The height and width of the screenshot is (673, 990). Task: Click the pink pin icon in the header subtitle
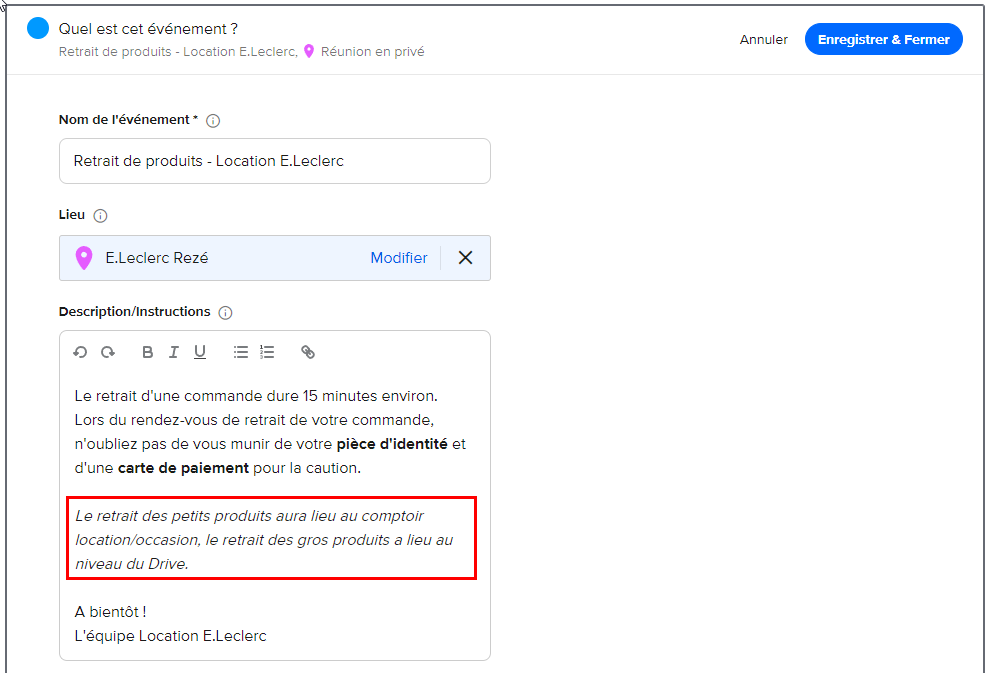point(309,51)
